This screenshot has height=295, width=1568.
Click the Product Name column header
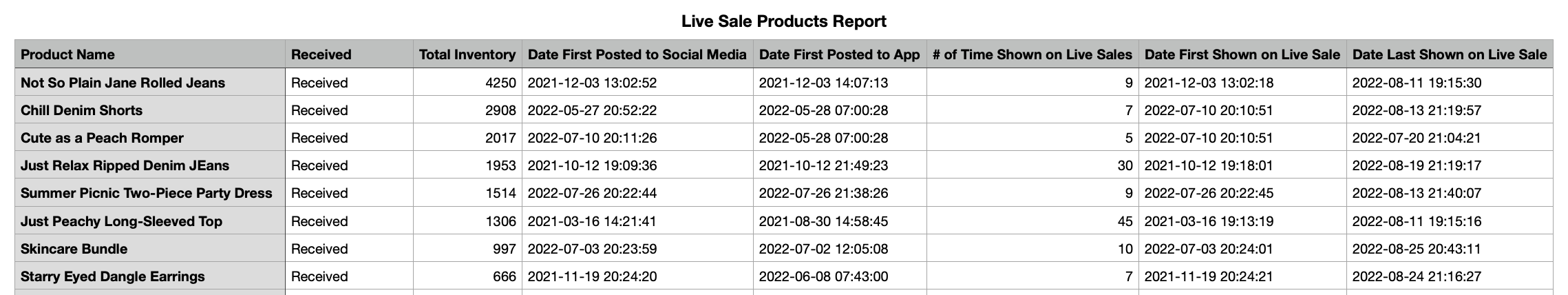coord(67,54)
